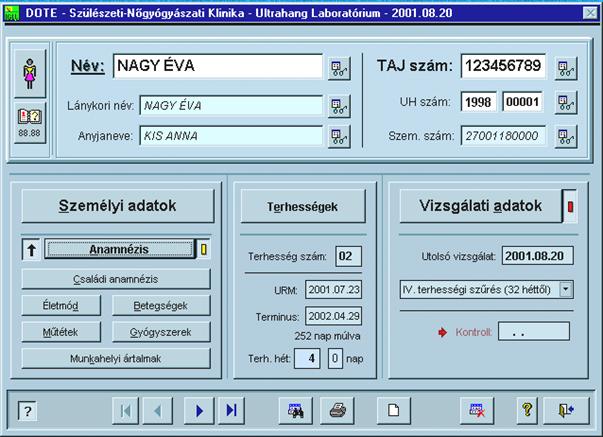Go to the next record
This screenshot has height=437, width=603.
pyautogui.click(x=199, y=411)
